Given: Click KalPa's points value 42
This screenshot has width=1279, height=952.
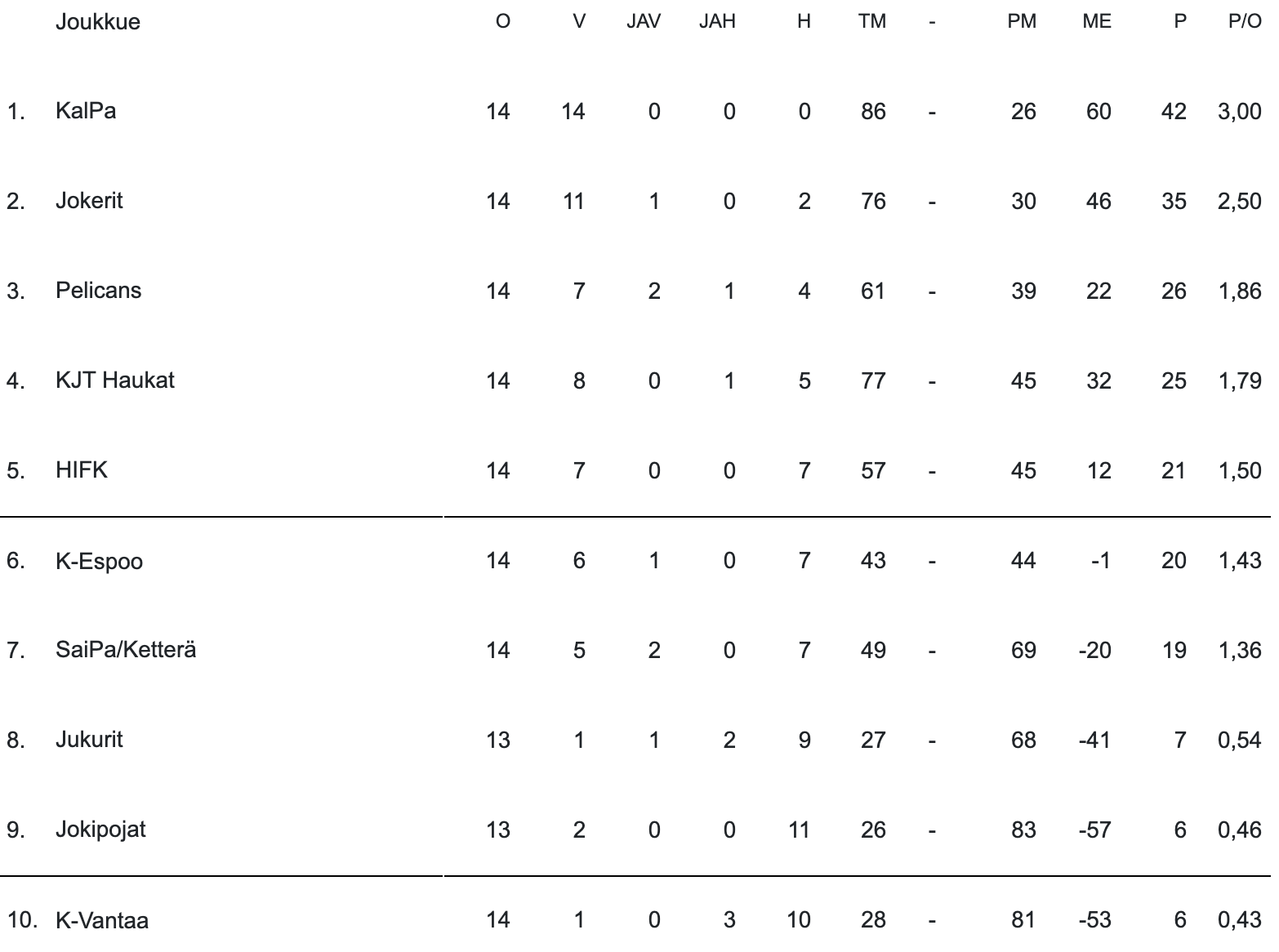Looking at the screenshot, I should tap(1174, 111).
